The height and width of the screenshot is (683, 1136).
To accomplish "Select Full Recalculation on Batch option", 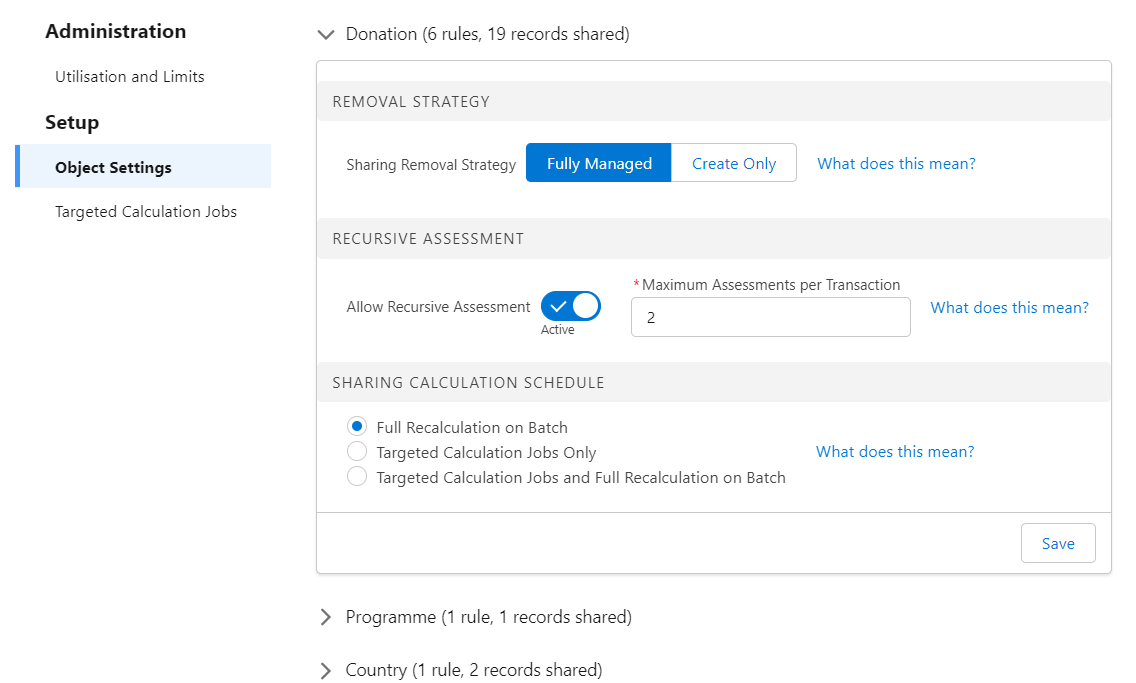I will (357, 426).
